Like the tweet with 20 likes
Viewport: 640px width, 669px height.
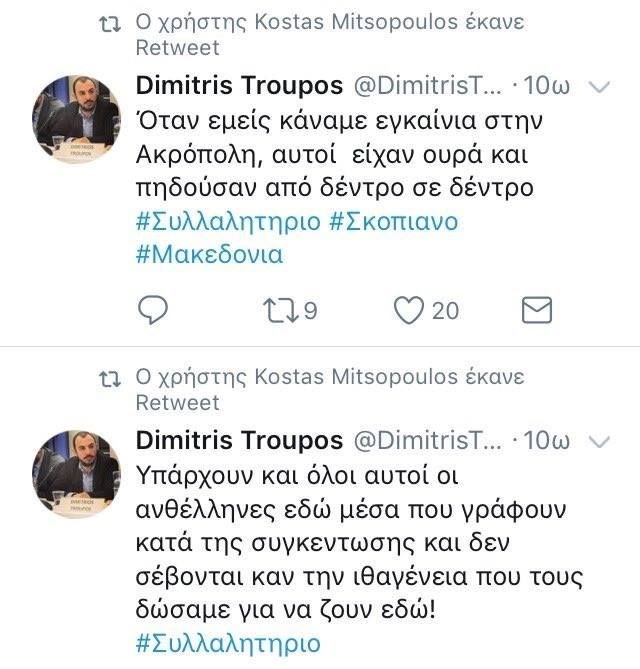coord(409,311)
